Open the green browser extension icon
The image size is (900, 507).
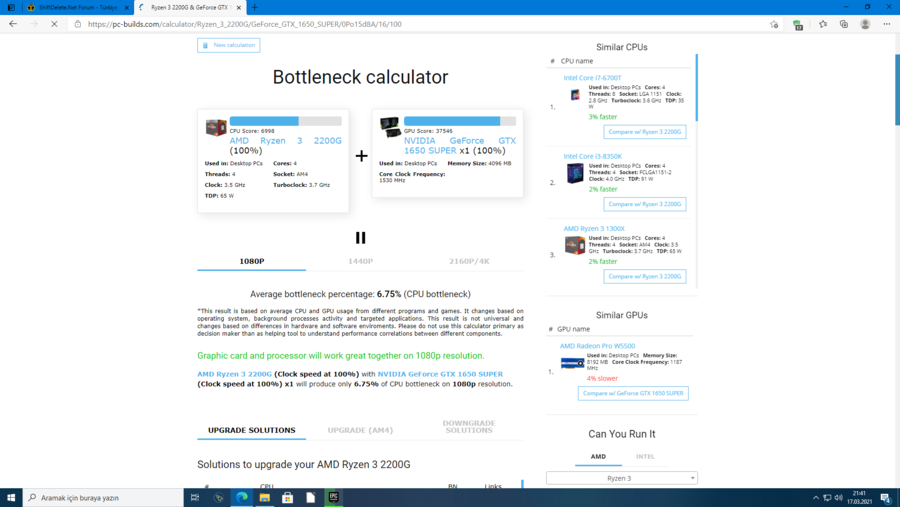point(798,25)
